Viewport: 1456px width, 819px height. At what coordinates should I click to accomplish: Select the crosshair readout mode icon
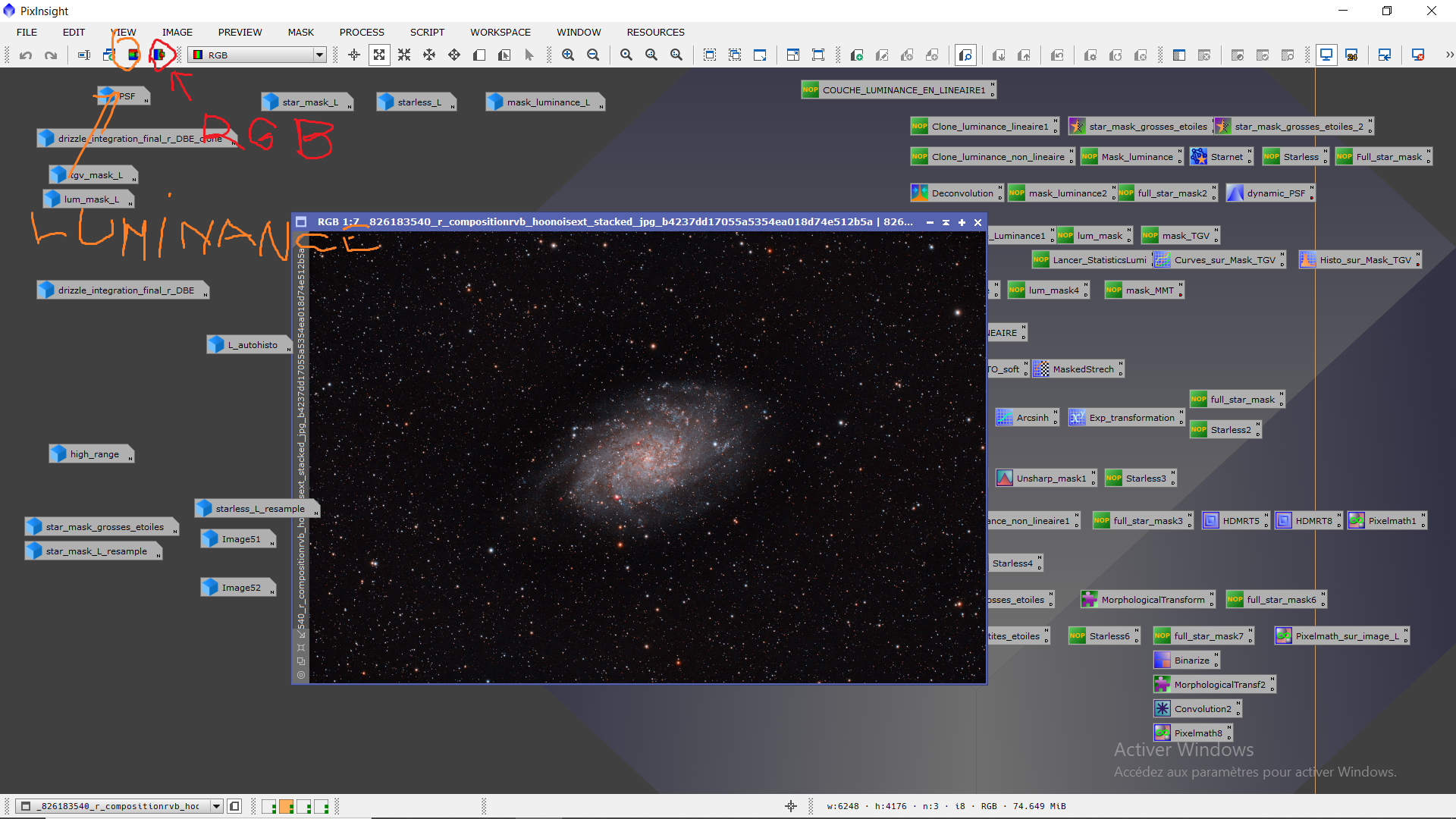pyautogui.click(x=354, y=55)
